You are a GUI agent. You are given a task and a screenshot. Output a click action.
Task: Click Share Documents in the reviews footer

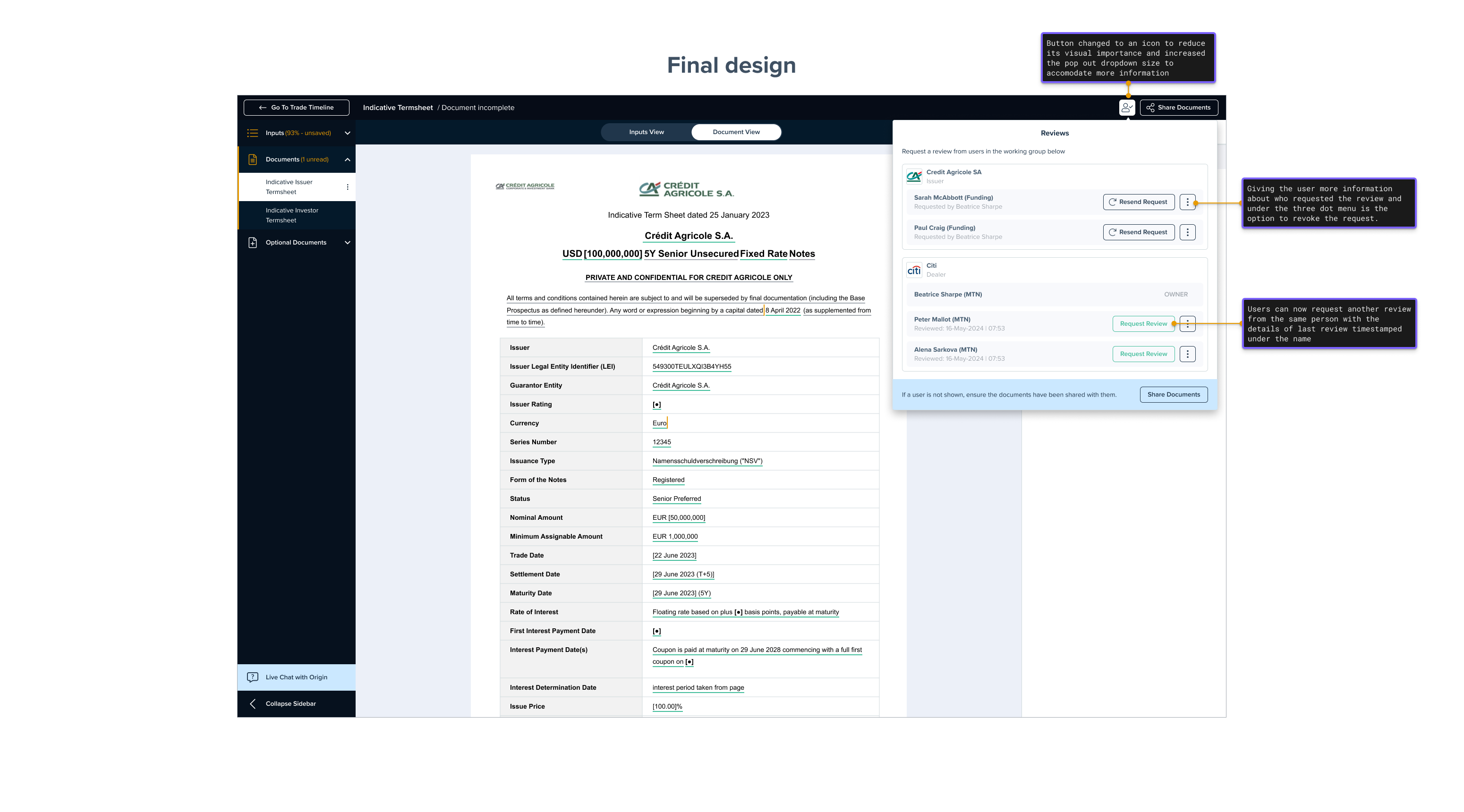(1173, 394)
